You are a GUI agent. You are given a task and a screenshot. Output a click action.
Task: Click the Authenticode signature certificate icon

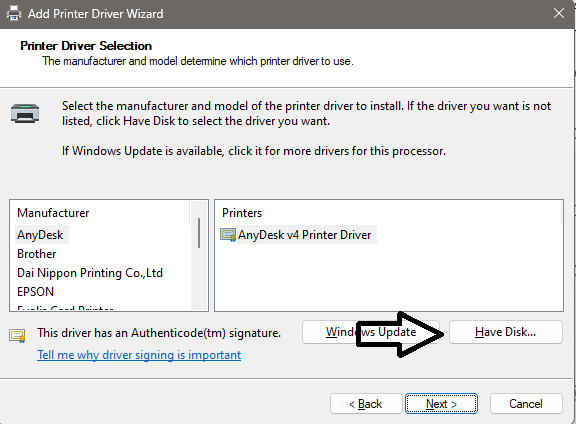17,335
